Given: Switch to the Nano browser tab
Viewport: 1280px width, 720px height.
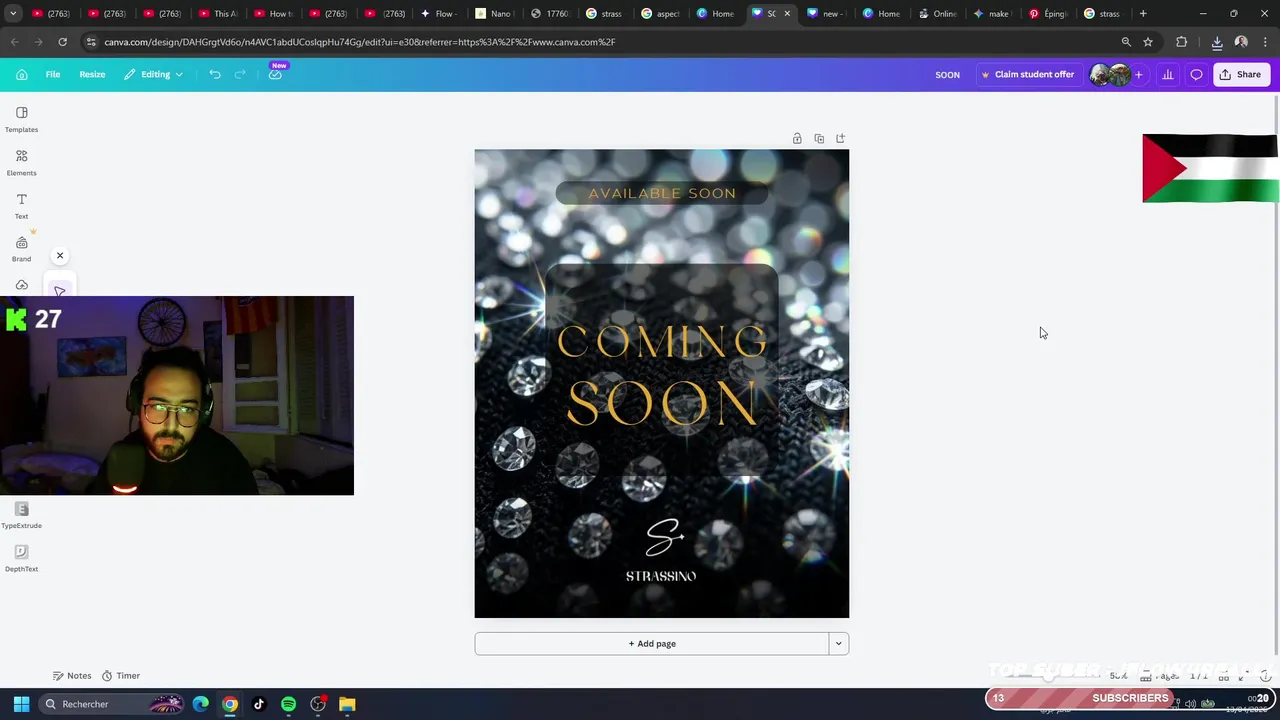Looking at the screenshot, I should [x=493, y=14].
